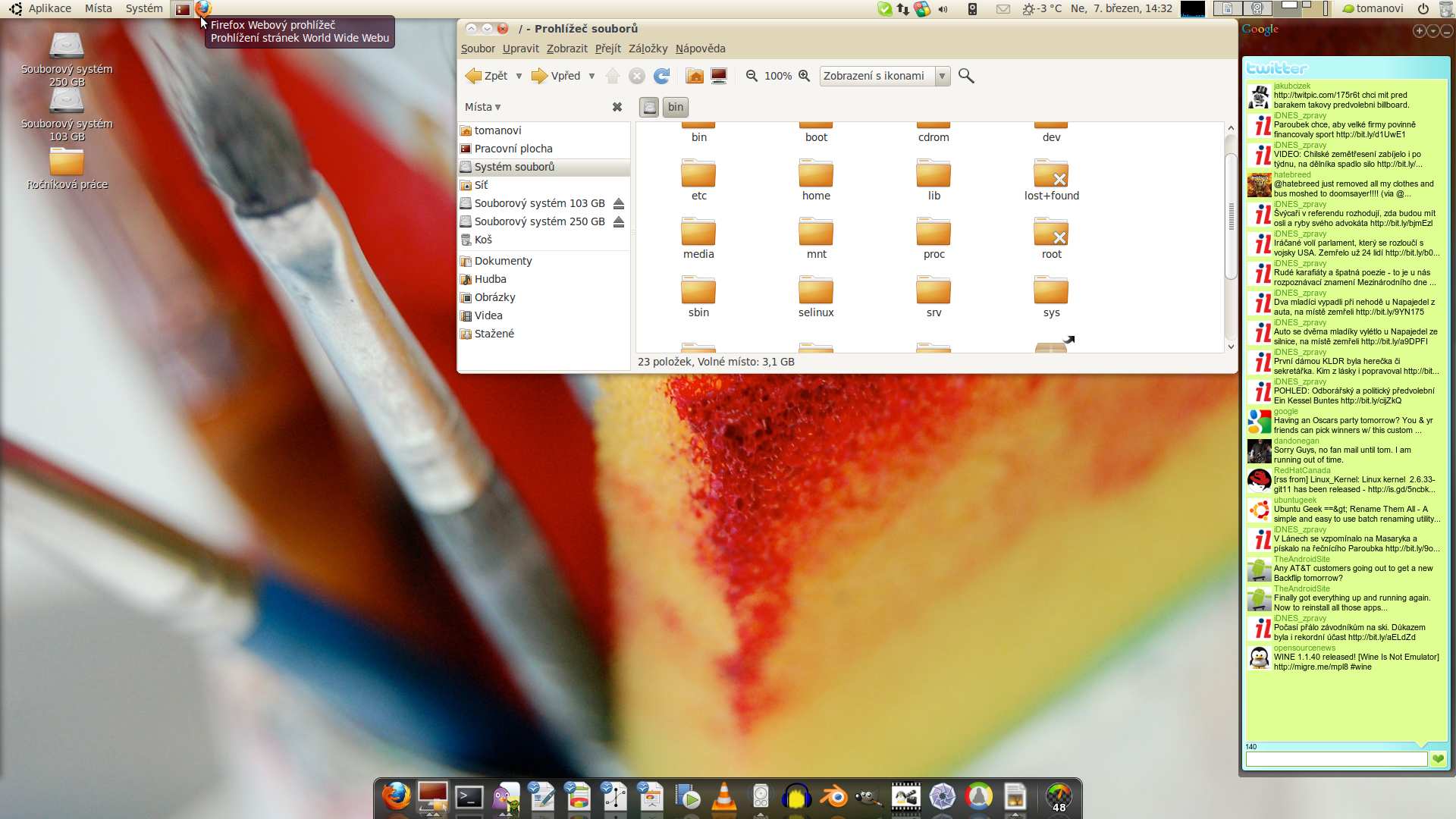This screenshot has height=819, width=1456.
Task: Click the stop loading icon in the file browser toolbar
Action: (637, 76)
